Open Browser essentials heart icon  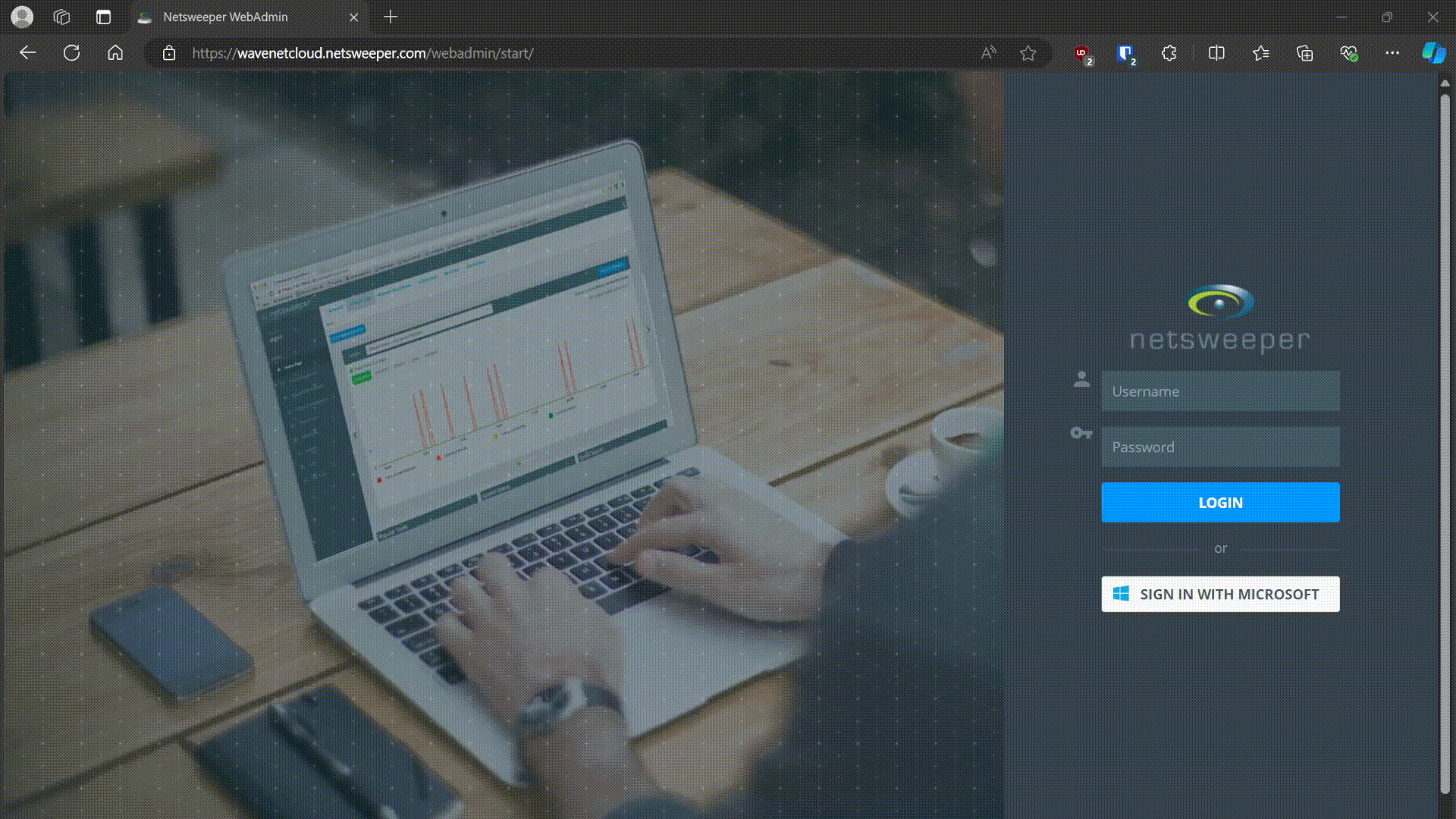tap(1348, 53)
